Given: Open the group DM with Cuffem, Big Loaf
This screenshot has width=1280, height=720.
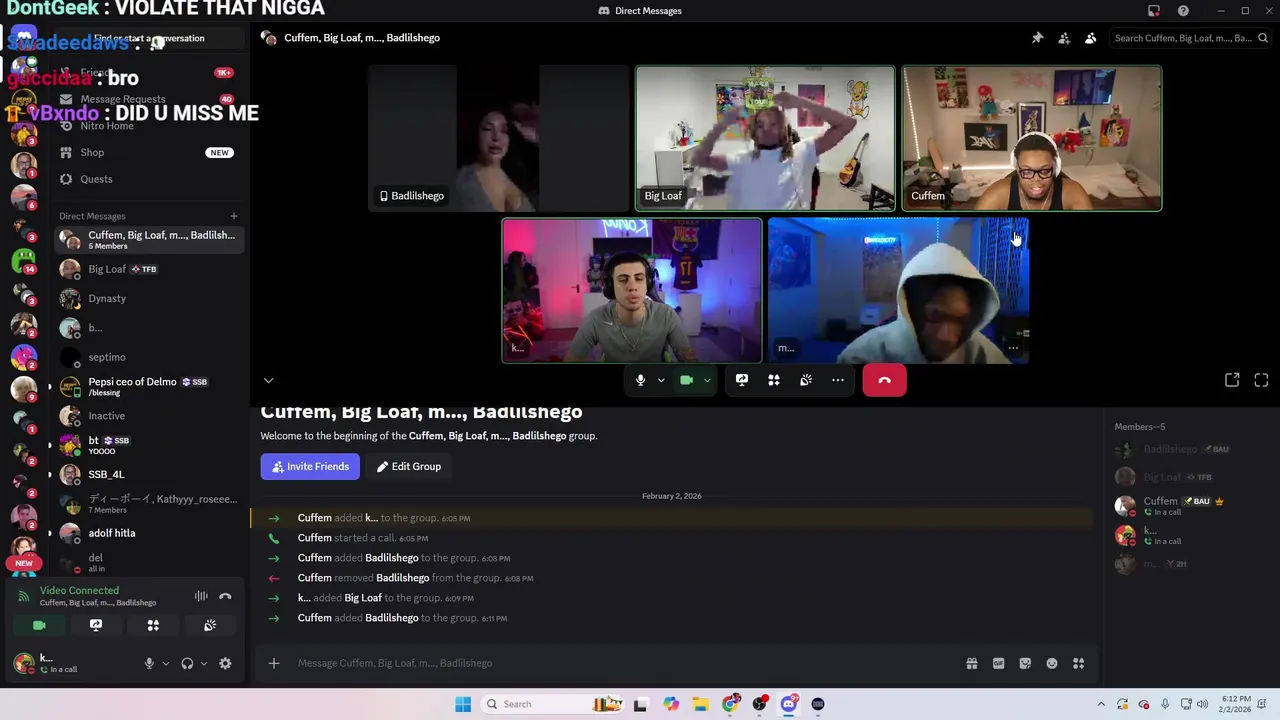Looking at the screenshot, I should pos(148,240).
